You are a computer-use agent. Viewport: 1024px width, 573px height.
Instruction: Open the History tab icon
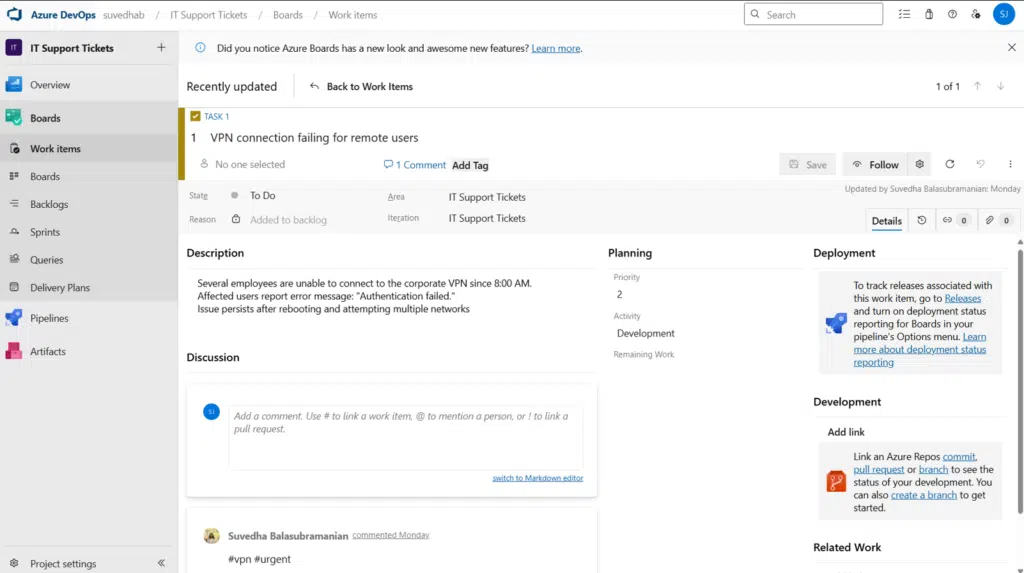coord(921,220)
